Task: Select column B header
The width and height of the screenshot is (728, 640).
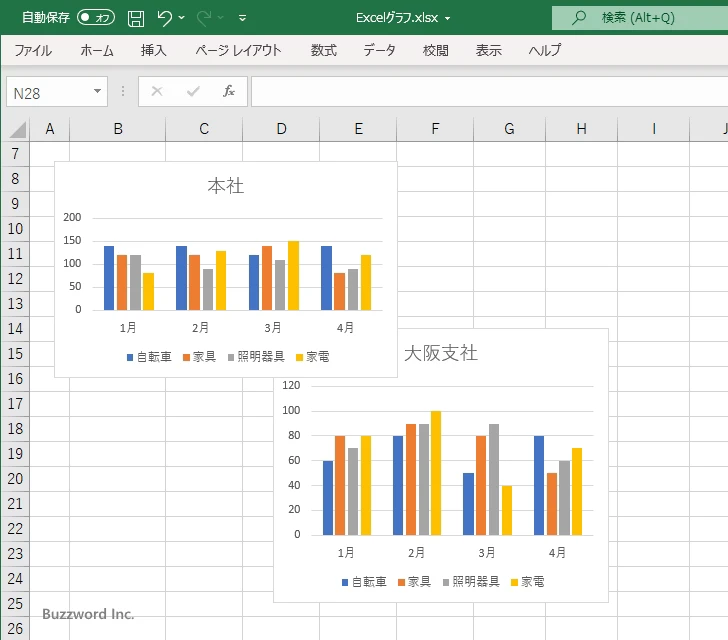Action: (x=118, y=129)
